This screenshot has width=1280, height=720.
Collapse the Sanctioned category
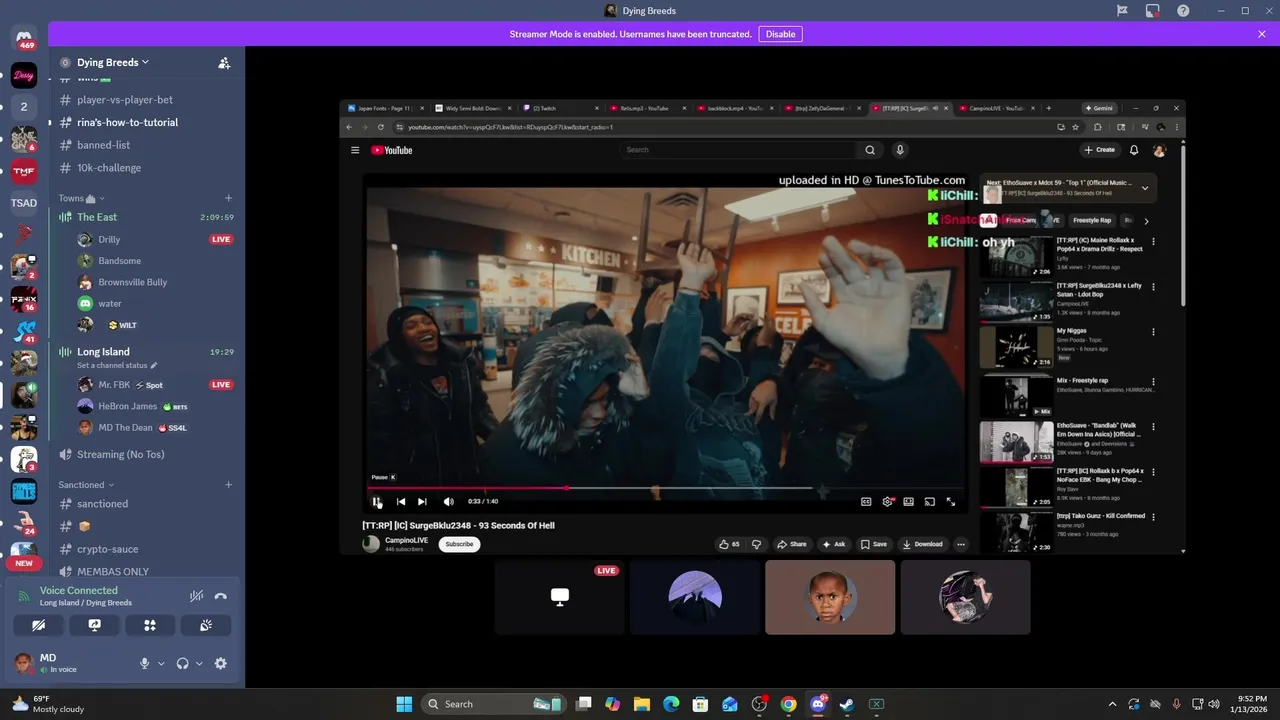coord(86,485)
